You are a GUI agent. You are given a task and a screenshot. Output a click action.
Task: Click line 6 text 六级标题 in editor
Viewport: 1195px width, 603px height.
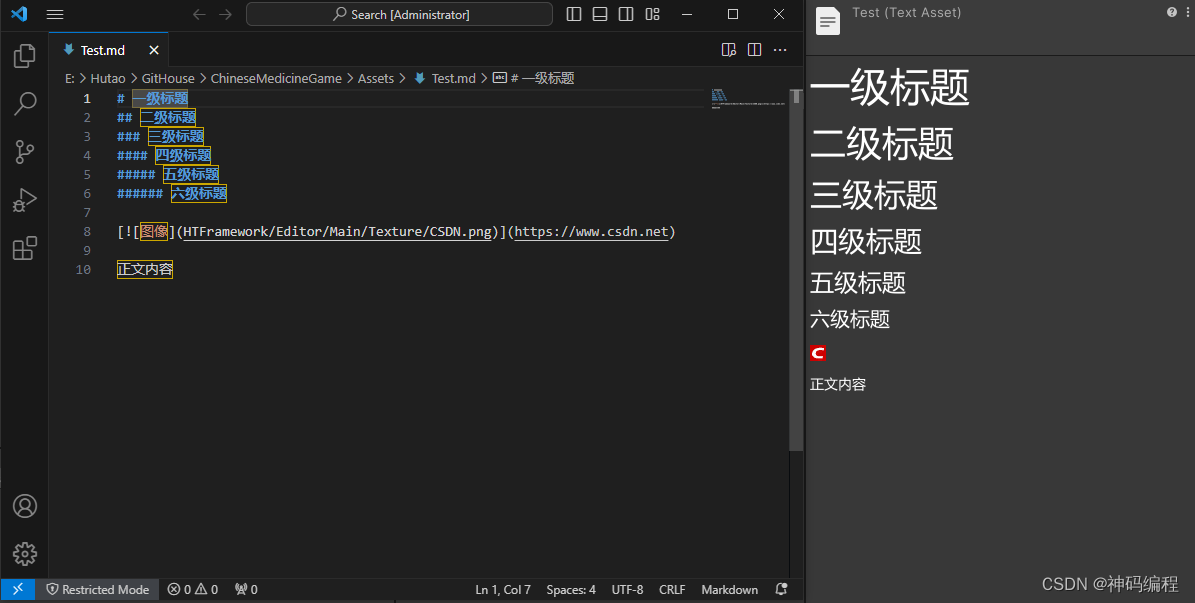(x=199, y=194)
